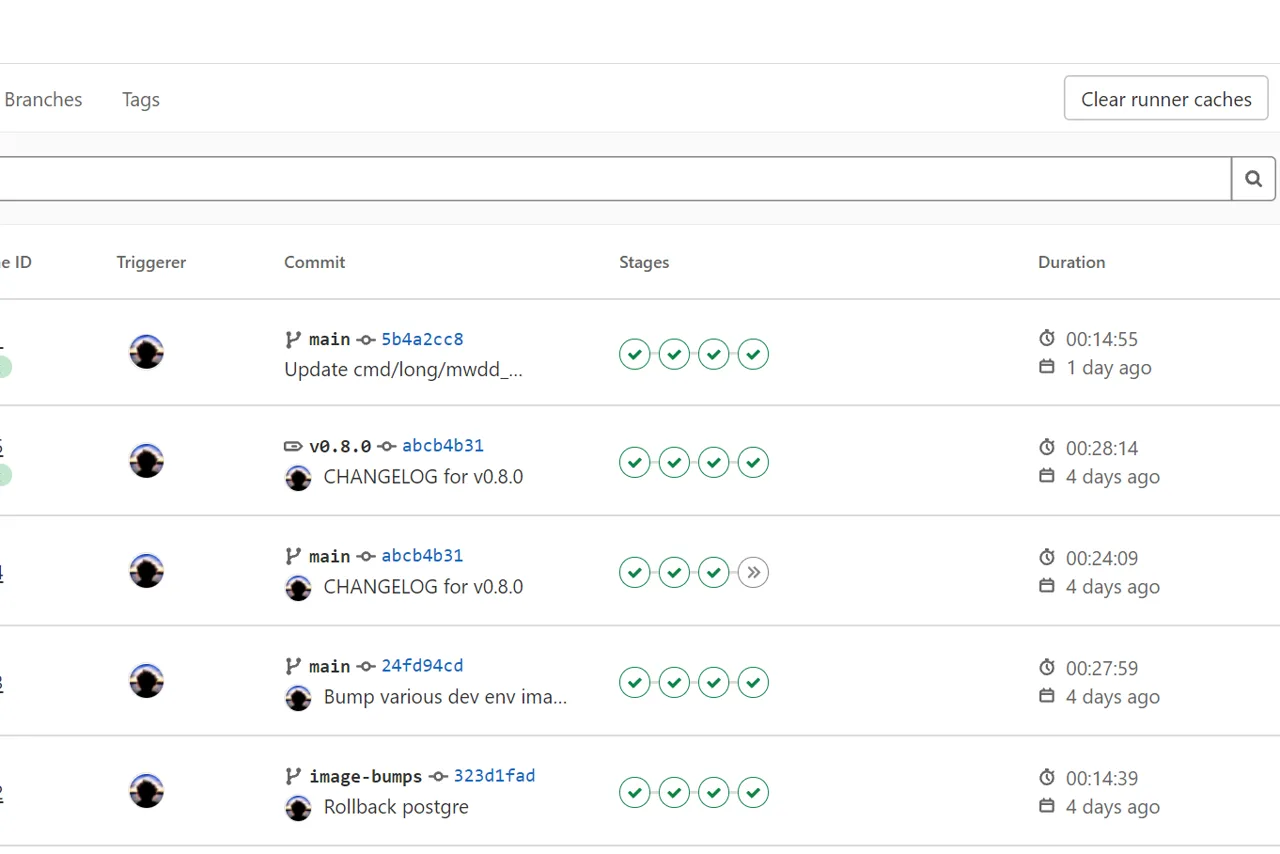Screen dimensions: 1280x854
Task: Click committer avatar beside Bump various dev env
Action: tap(298, 698)
